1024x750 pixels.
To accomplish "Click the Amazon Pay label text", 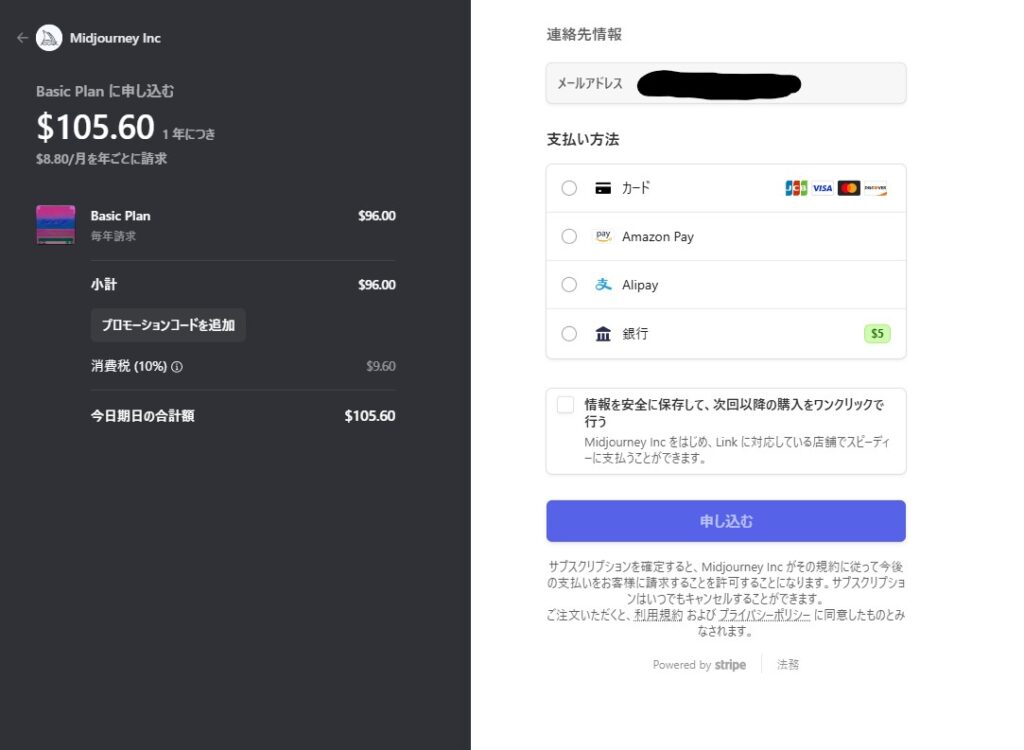I will 658,236.
